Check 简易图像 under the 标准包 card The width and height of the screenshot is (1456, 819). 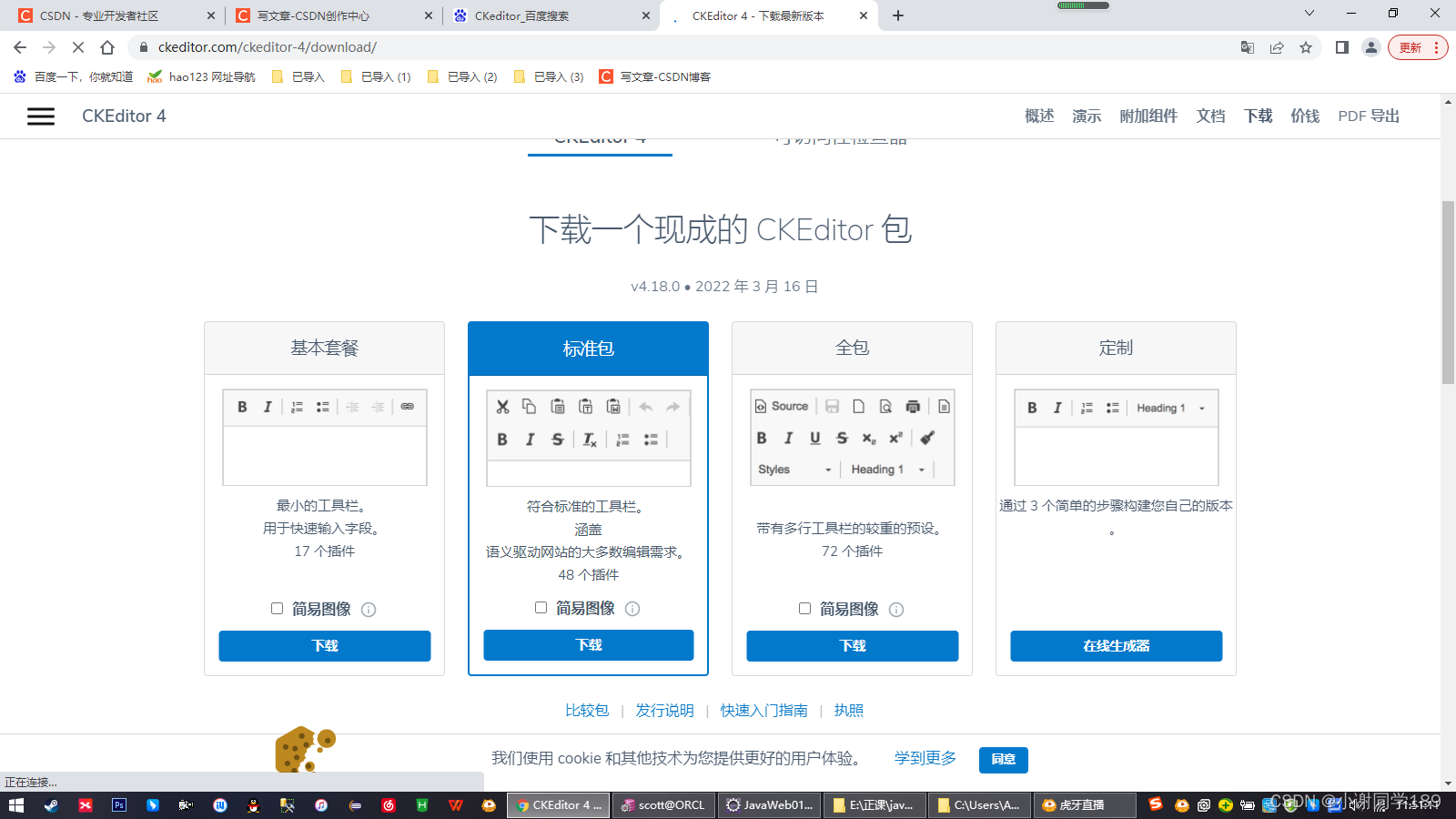[x=541, y=606]
